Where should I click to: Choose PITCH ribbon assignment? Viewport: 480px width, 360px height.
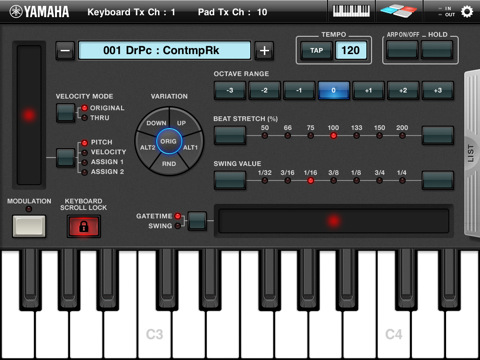97,142
